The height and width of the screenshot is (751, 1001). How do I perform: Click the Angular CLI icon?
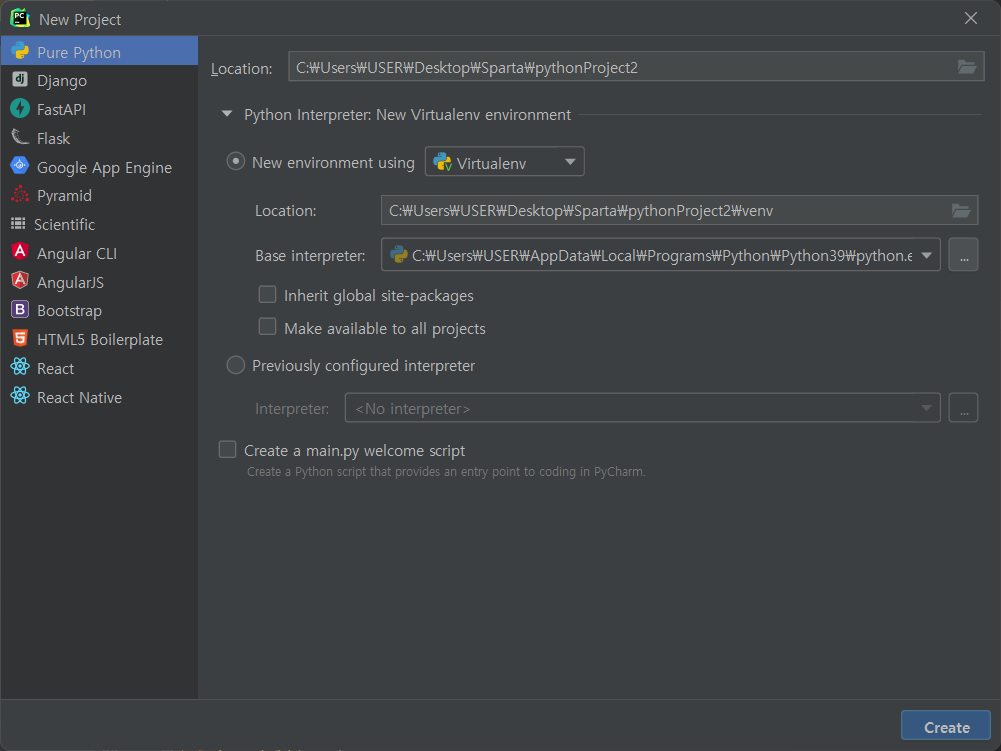point(20,252)
